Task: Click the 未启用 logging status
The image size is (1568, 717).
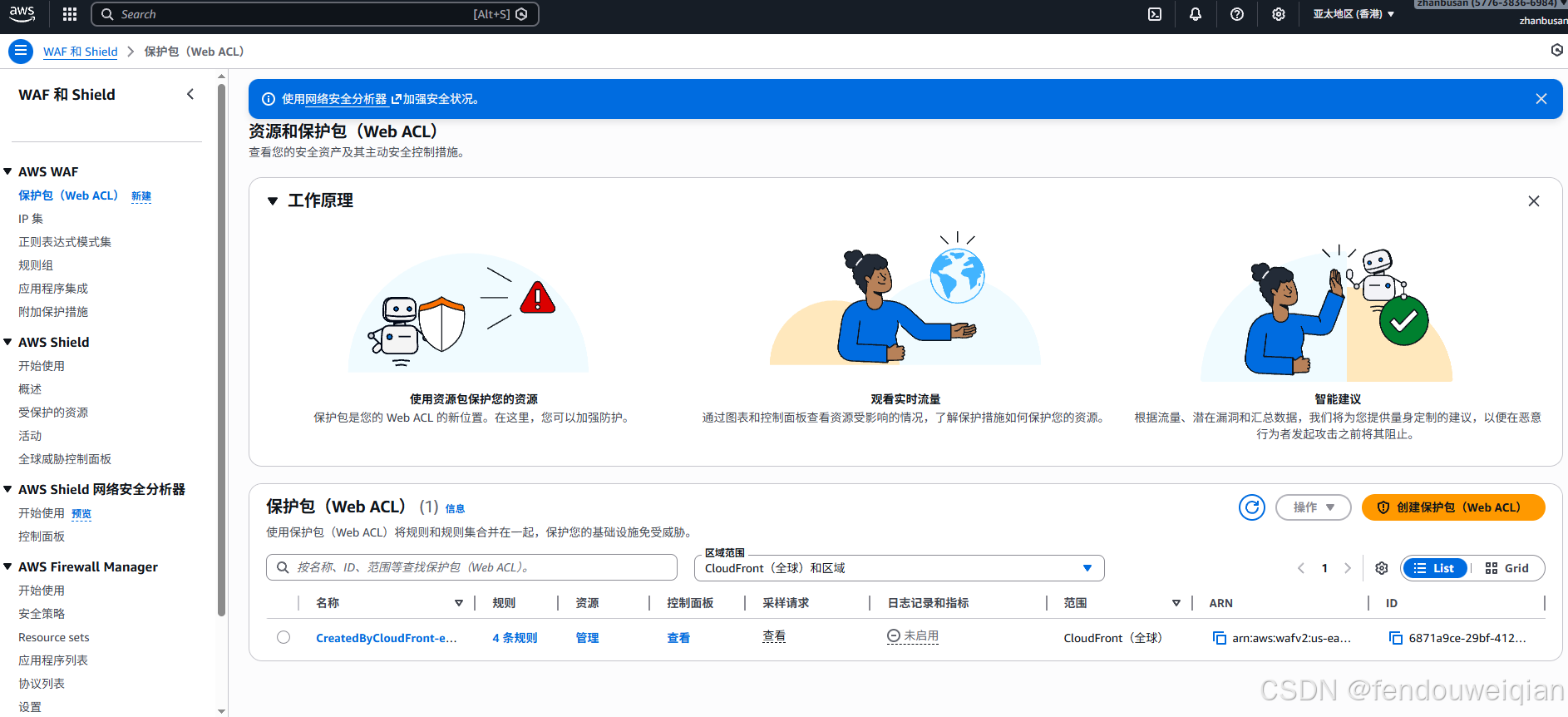Action: click(x=913, y=636)
